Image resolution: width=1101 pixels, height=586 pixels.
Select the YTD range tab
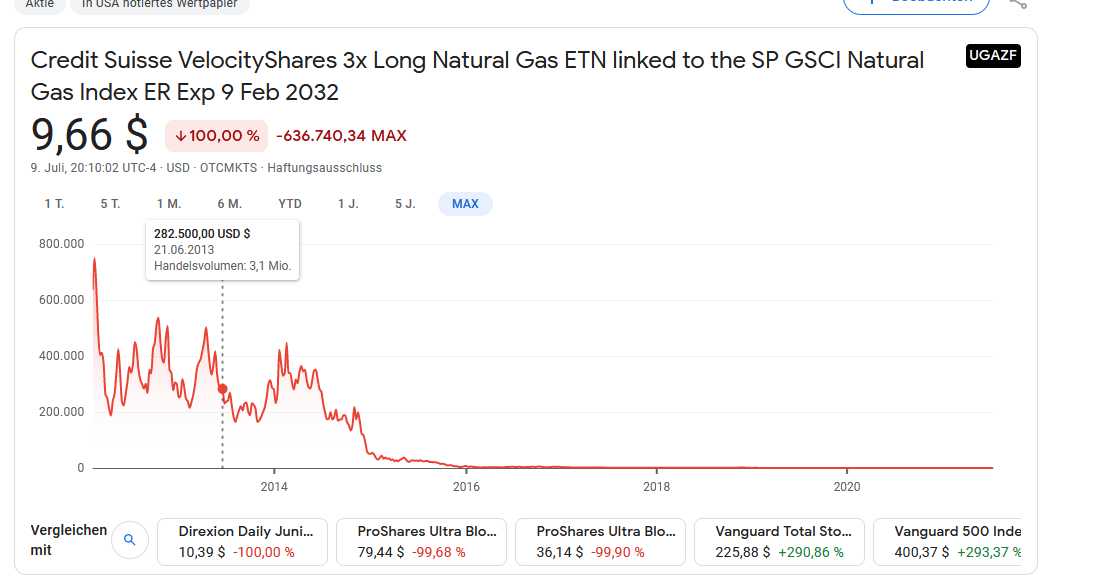[x=290, y=204]
